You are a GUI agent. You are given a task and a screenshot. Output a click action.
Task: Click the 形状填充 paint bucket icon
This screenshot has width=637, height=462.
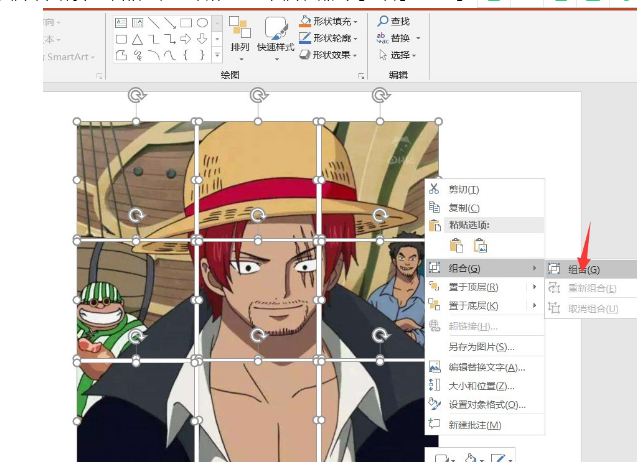(305, 21)
